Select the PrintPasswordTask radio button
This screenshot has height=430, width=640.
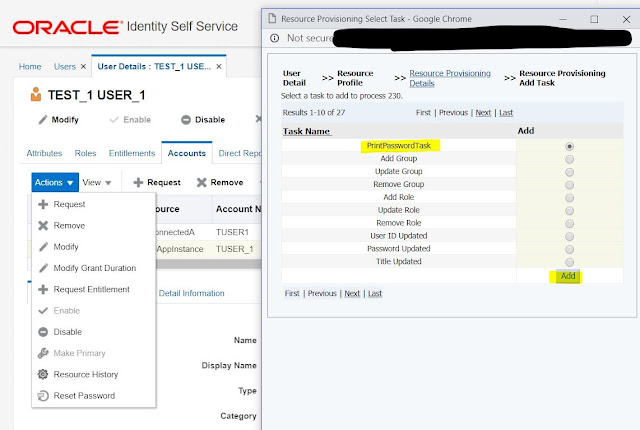[x=569, y=146]
